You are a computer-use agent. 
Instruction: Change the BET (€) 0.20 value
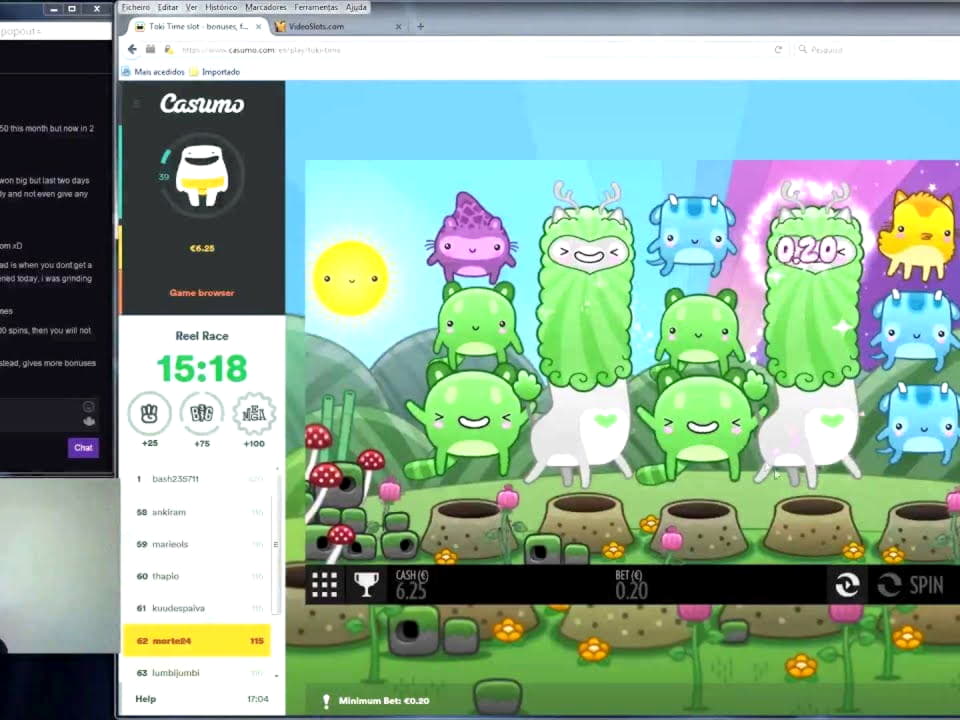click(x=631, y=585)
